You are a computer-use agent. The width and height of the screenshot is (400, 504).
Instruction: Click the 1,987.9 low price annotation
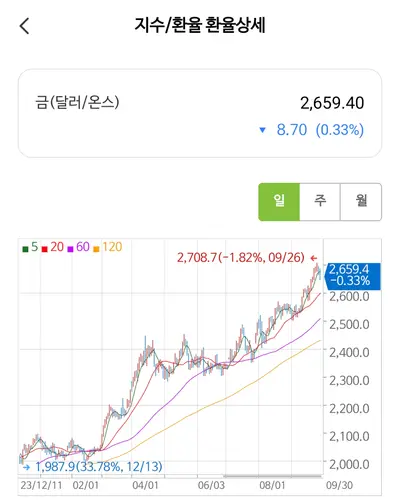pyautogui.click(x=99, y=466)
